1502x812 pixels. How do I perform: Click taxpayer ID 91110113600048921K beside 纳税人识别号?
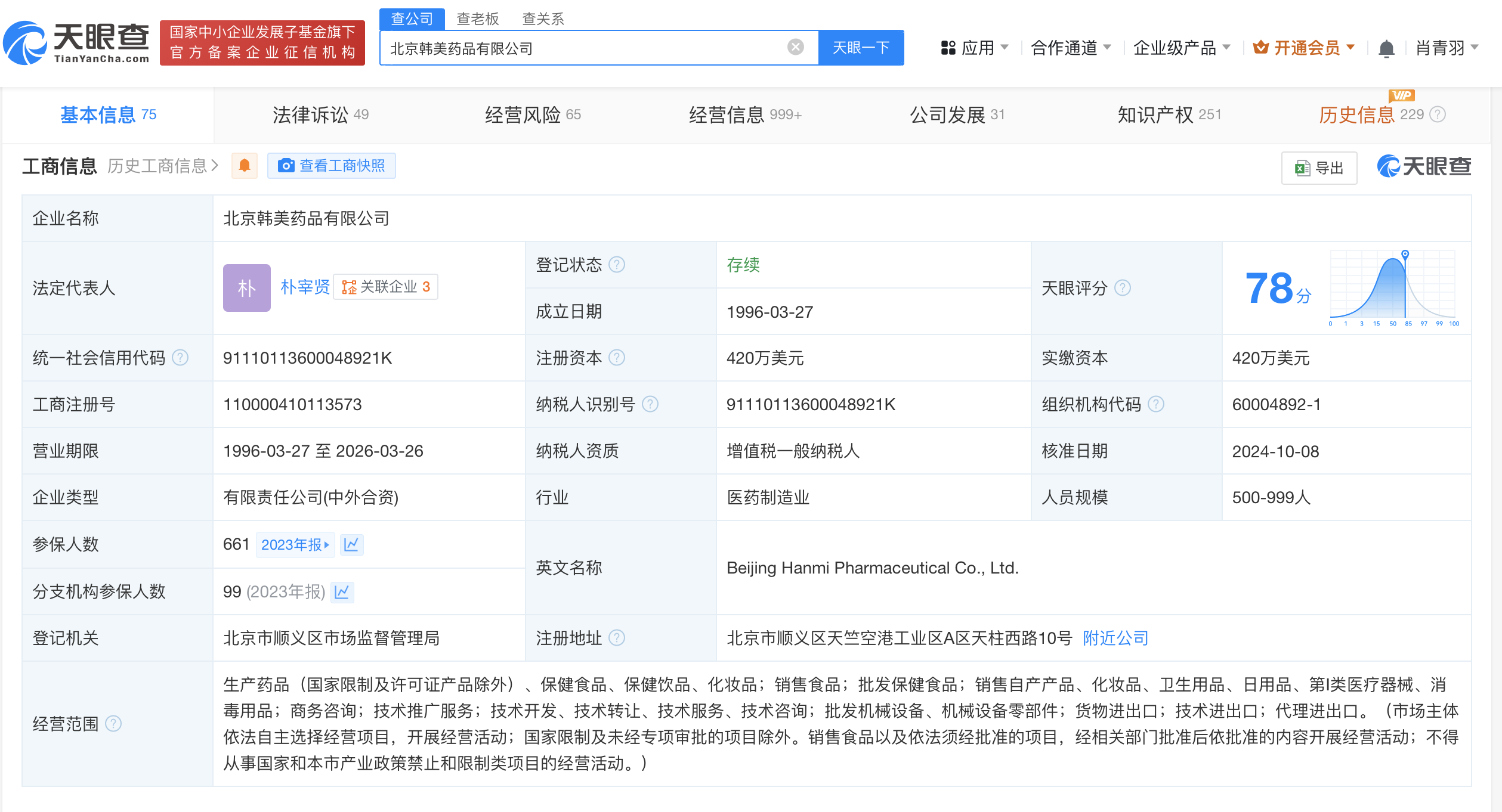tap(811, 404)
